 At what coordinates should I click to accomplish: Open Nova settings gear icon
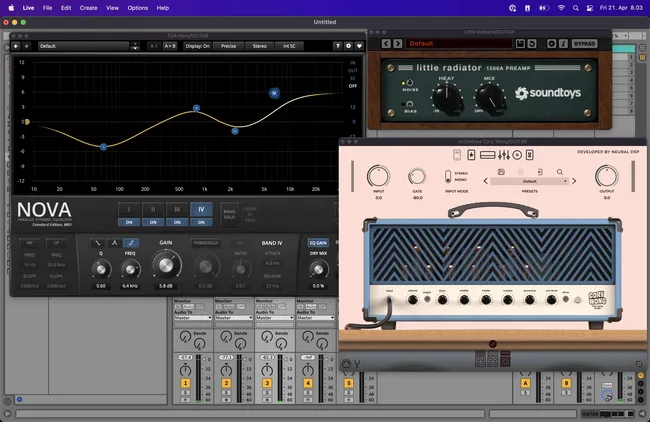click(x=348, y=46)
